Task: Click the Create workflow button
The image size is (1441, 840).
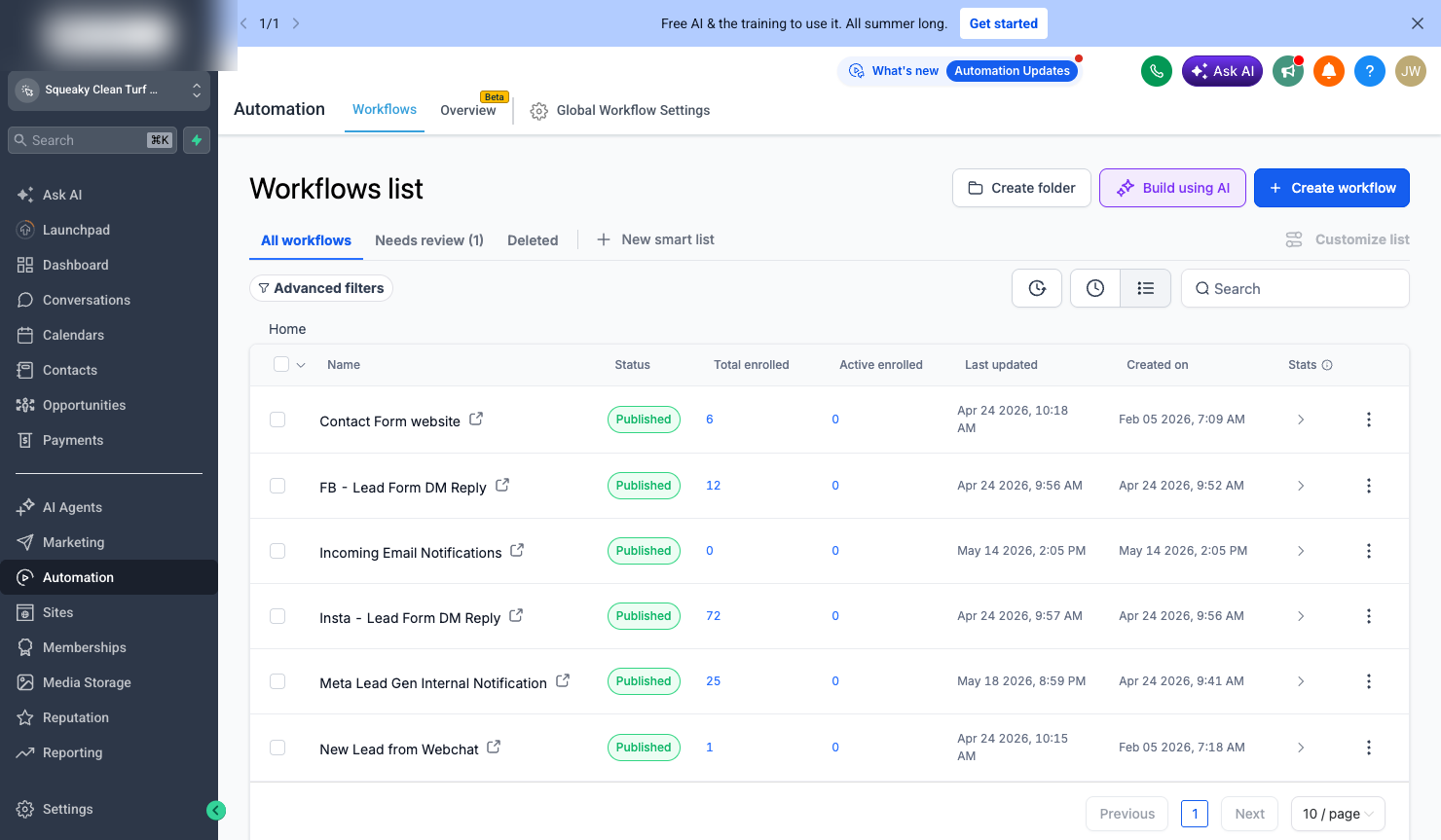Action: [x=1332, y=188]
